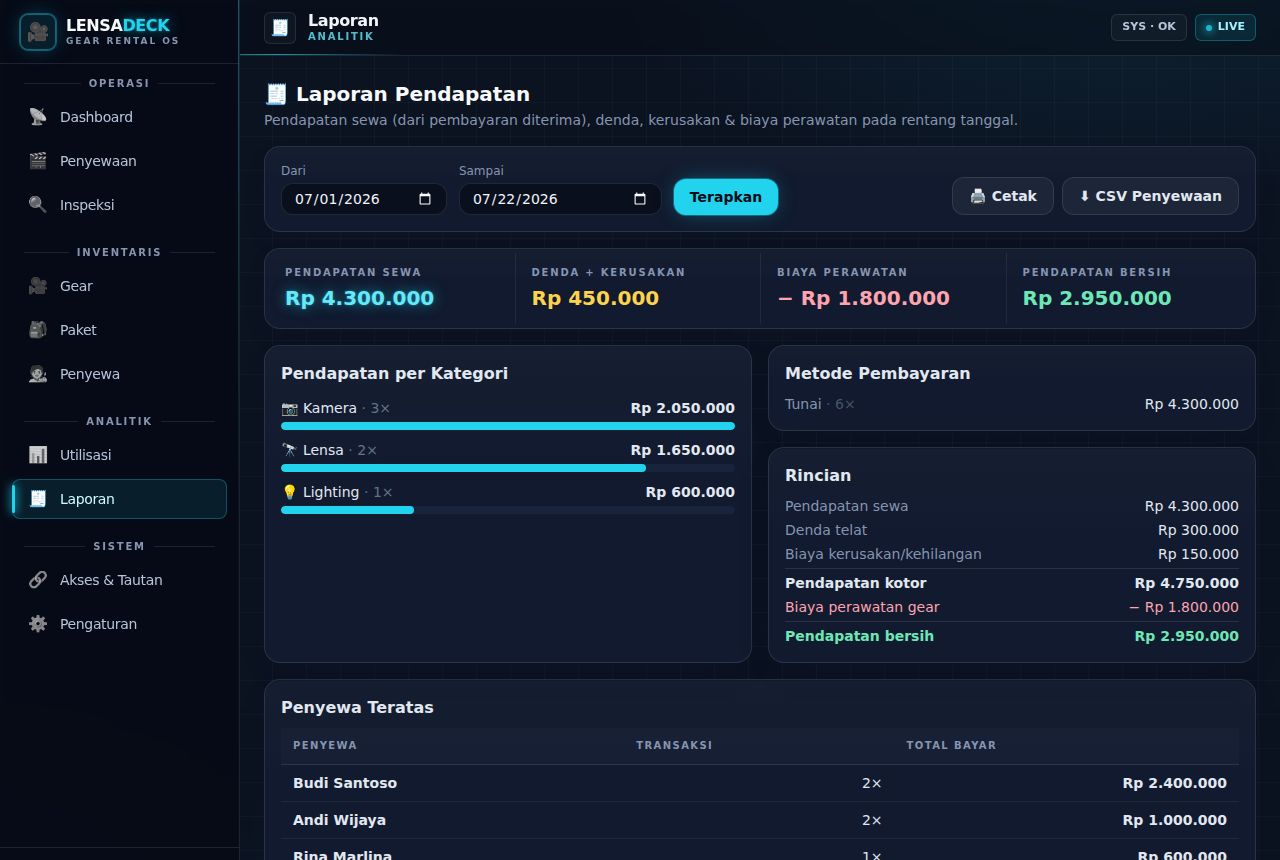The width and height of the screenshot is (1280, 860).
Task: Click the Transaksi column header
Action: click(674, 745)
